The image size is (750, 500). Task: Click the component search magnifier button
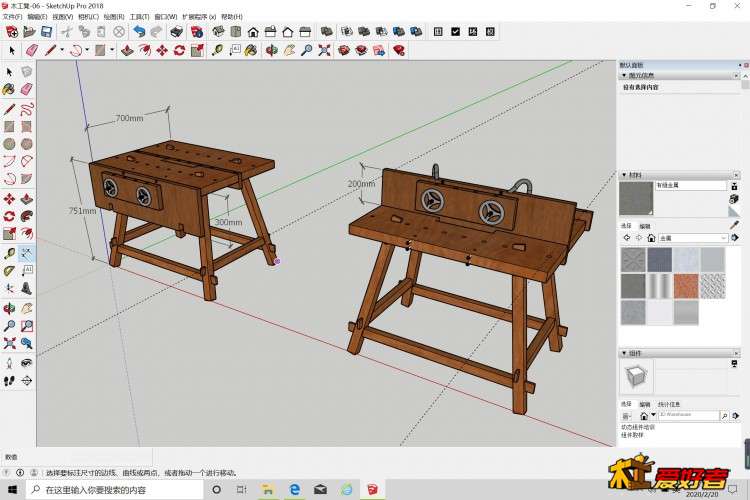click(725, 416)
